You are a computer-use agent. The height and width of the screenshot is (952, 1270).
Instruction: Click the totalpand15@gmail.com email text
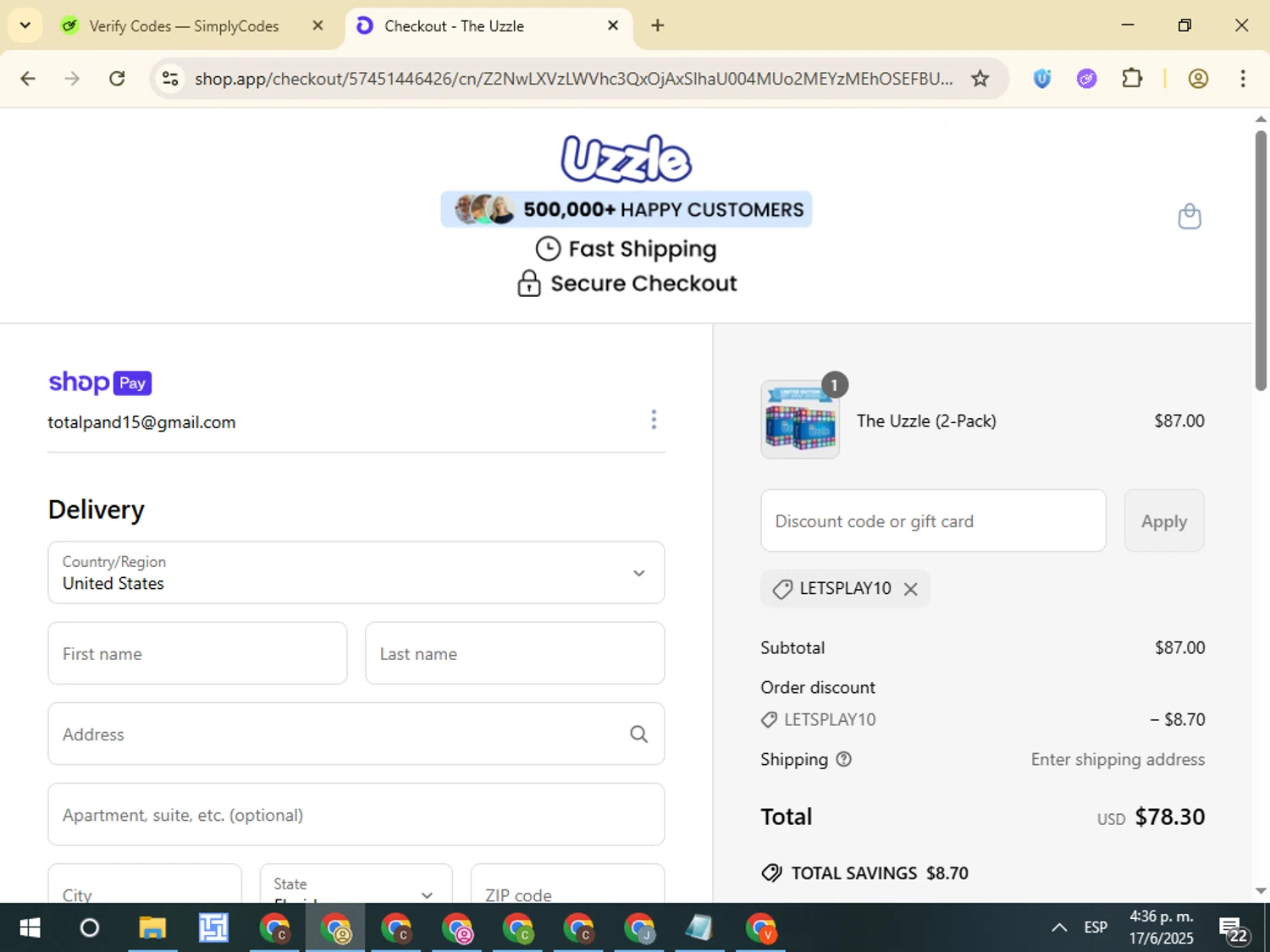(141, 422)
